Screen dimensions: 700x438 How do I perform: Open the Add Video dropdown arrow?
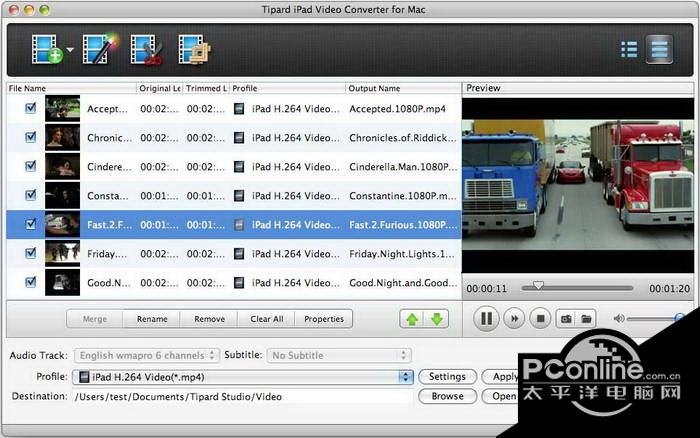70,49
